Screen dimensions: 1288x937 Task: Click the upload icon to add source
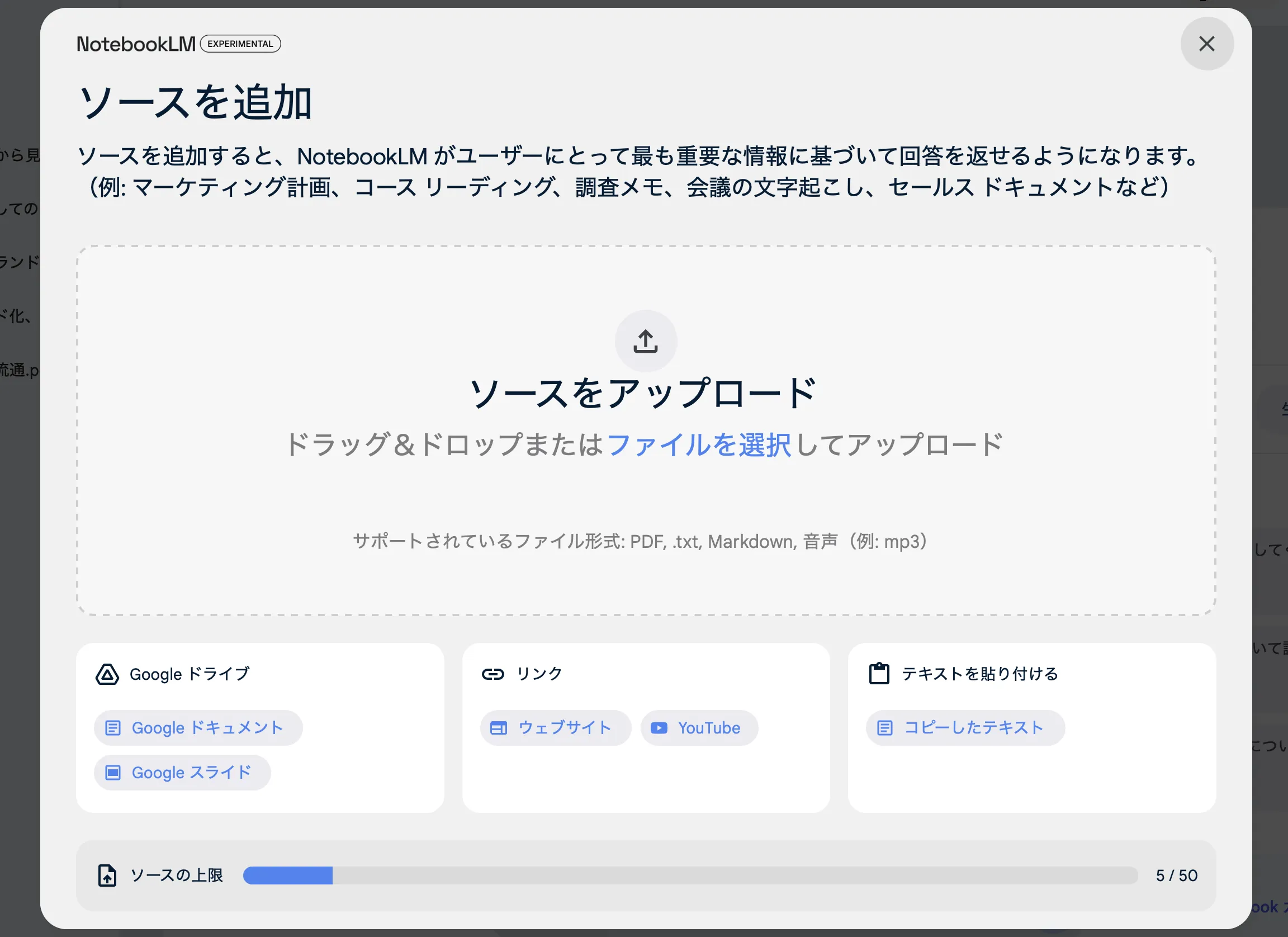click(645, 340)
